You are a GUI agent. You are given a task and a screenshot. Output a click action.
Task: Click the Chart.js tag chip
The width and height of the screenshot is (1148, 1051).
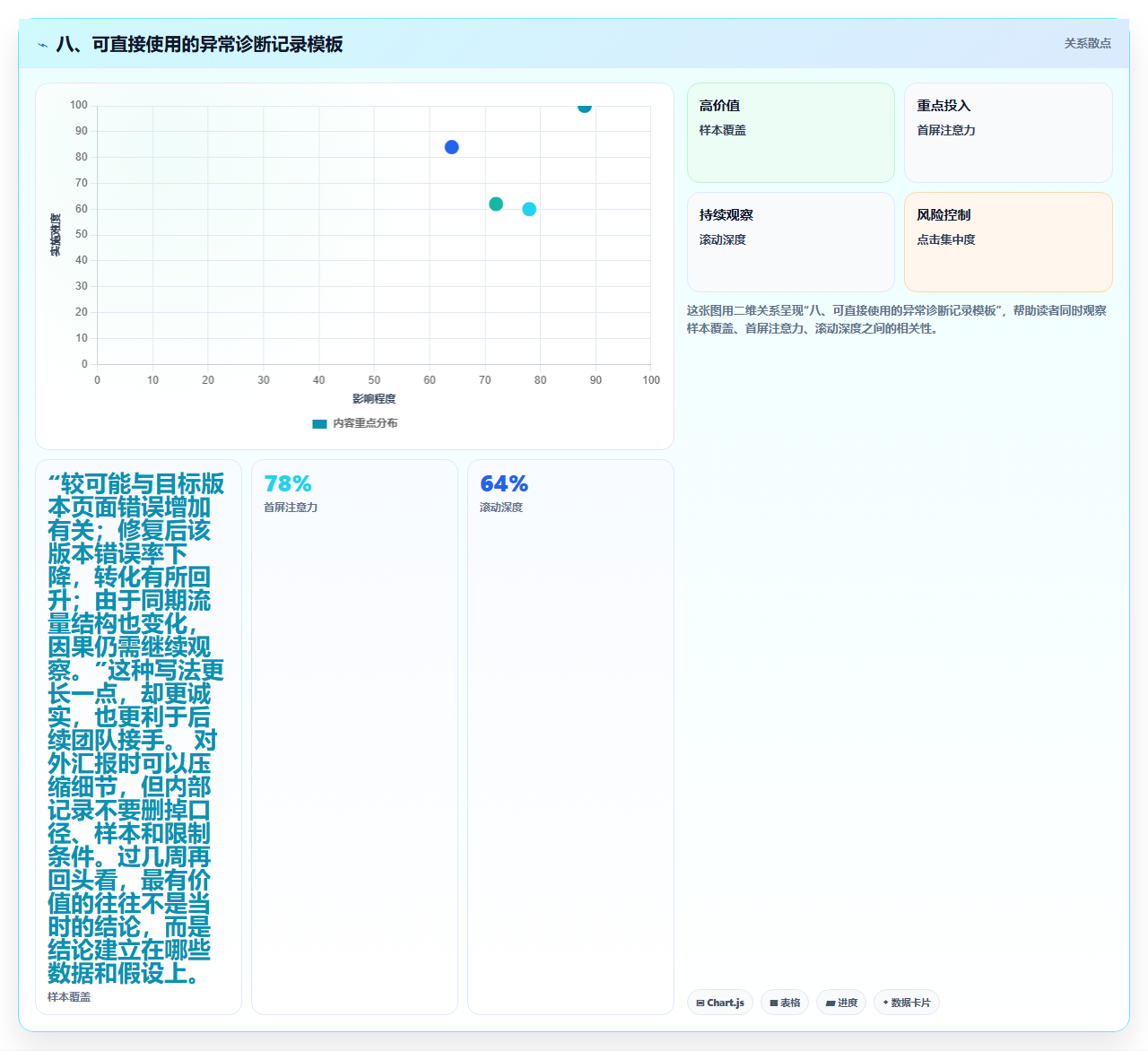[x=720, y=1003]
